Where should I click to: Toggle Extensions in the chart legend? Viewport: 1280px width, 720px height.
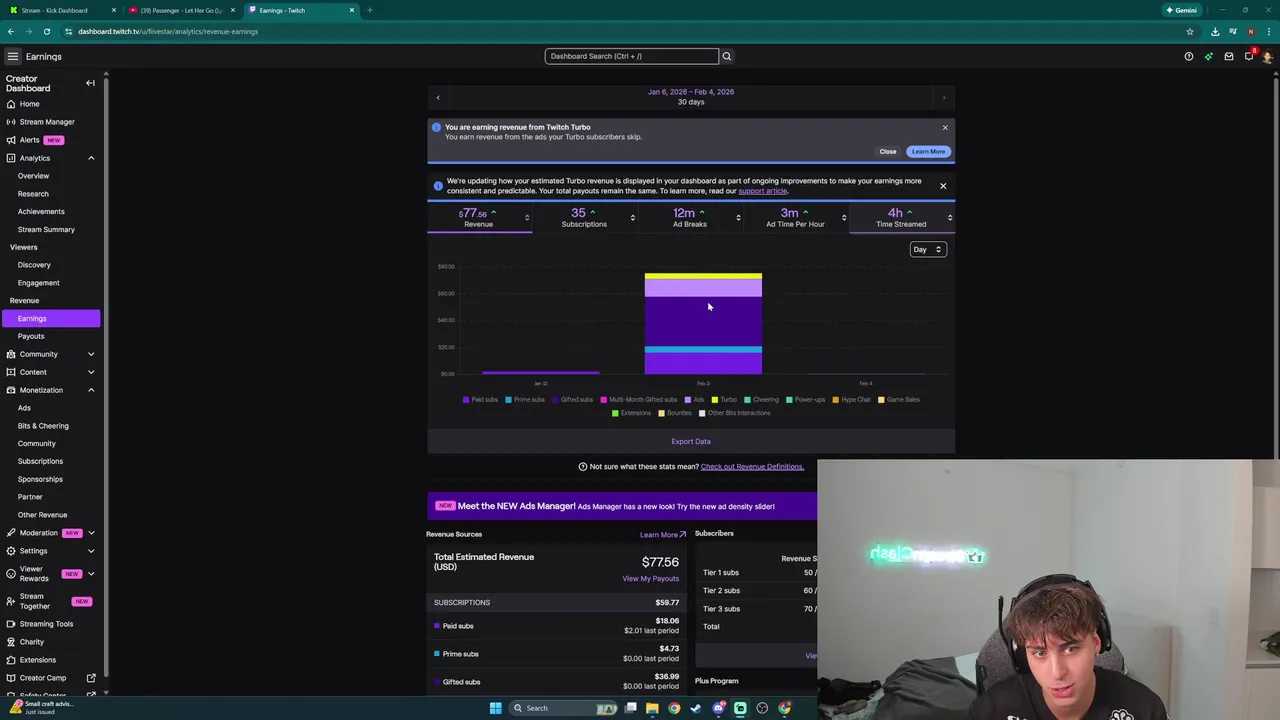[x=631, y=413]
